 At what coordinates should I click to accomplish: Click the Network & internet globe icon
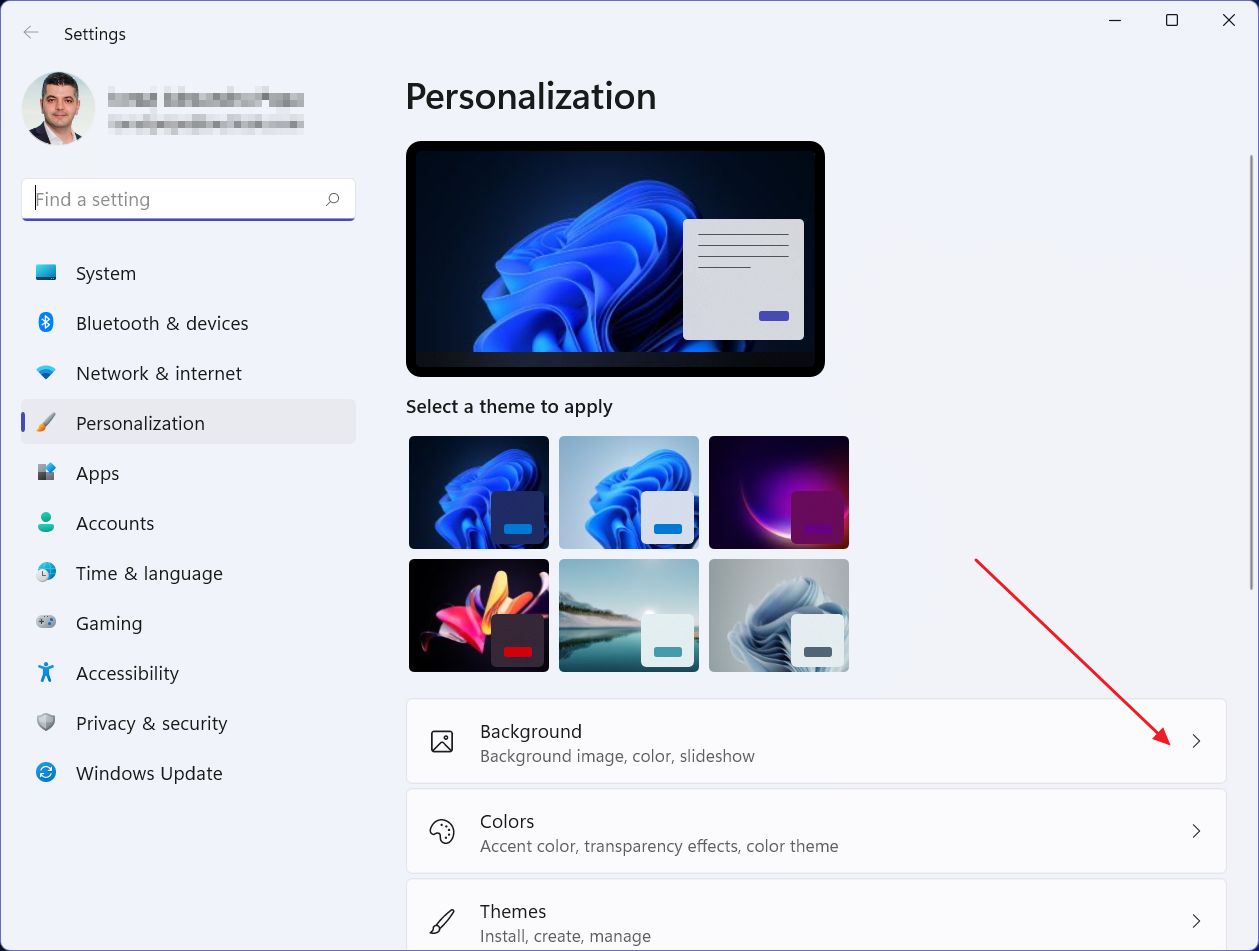[46, 372]
